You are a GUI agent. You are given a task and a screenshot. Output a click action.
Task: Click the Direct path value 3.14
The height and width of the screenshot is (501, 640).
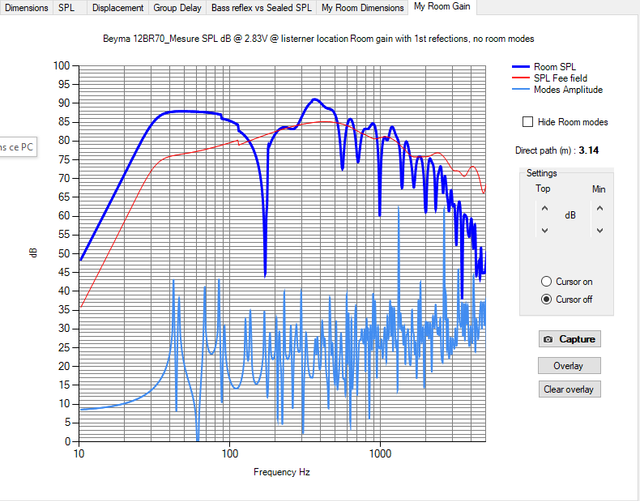(589, 150)
